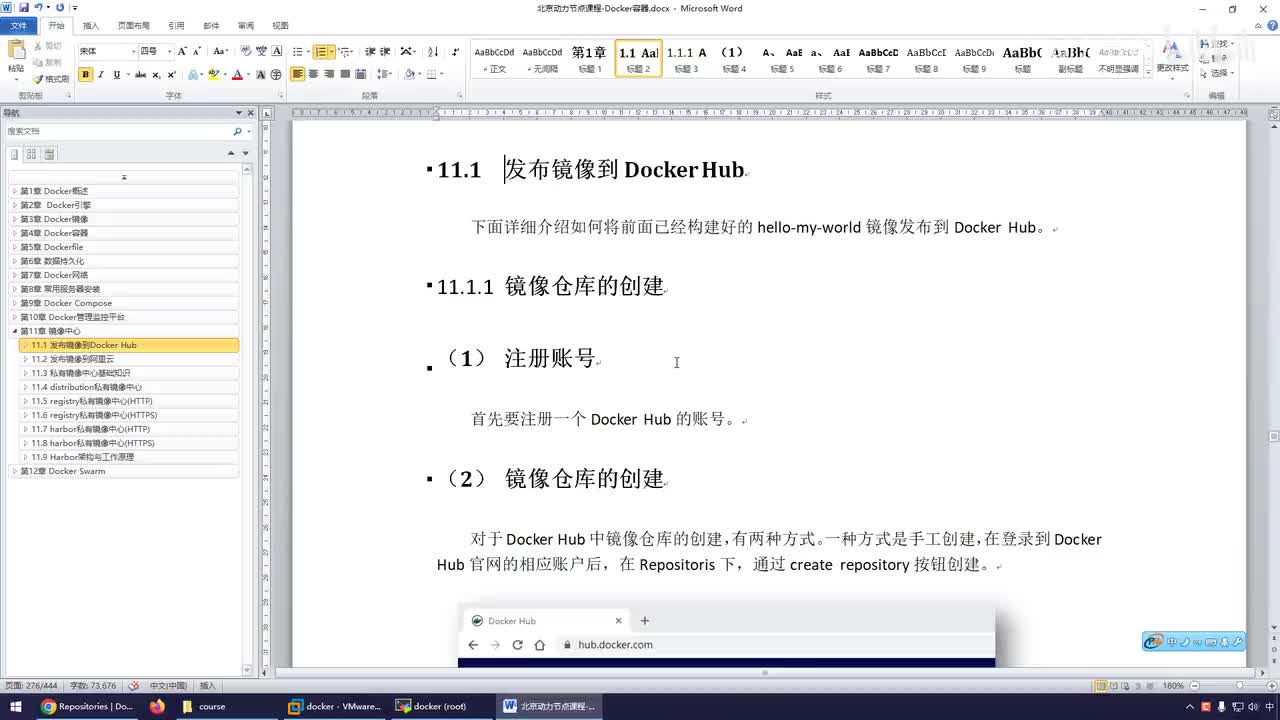Click the Subscript x₂ icon
The image size is (1280, 720).
pos(156,75)
